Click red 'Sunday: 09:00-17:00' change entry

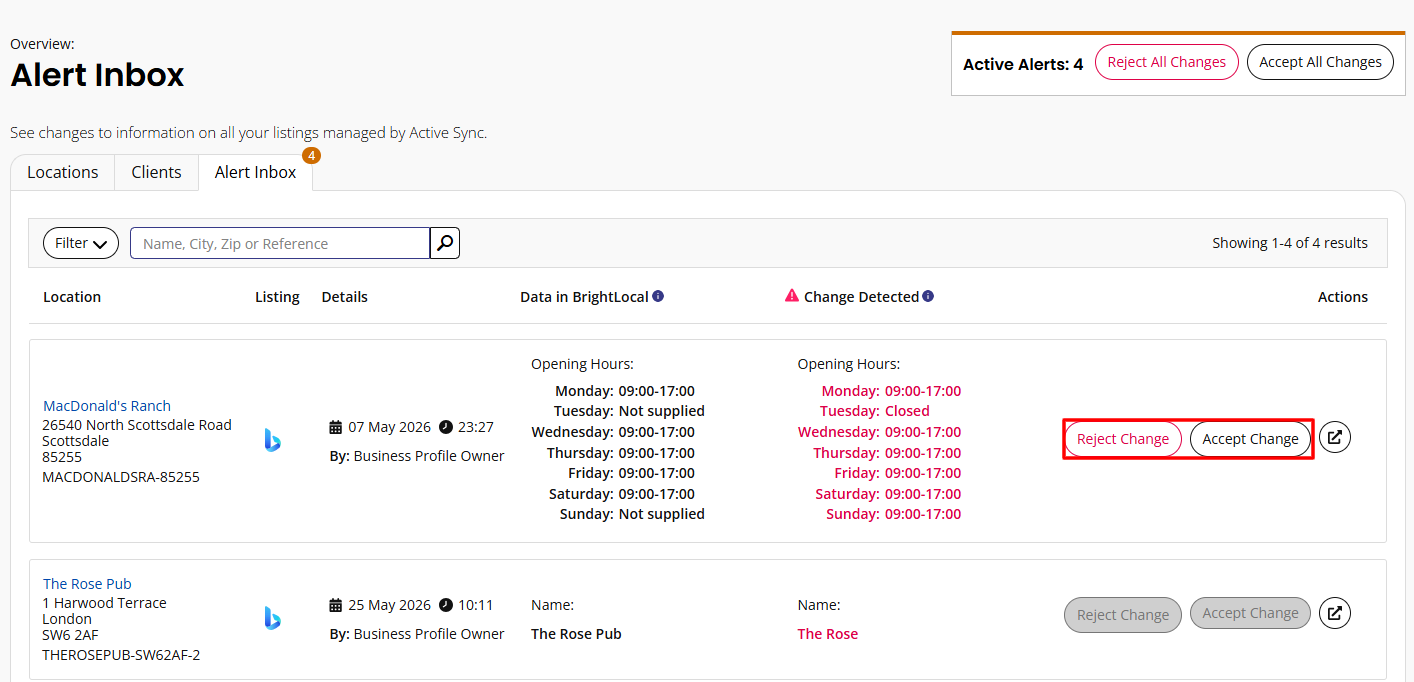[893, 514]
